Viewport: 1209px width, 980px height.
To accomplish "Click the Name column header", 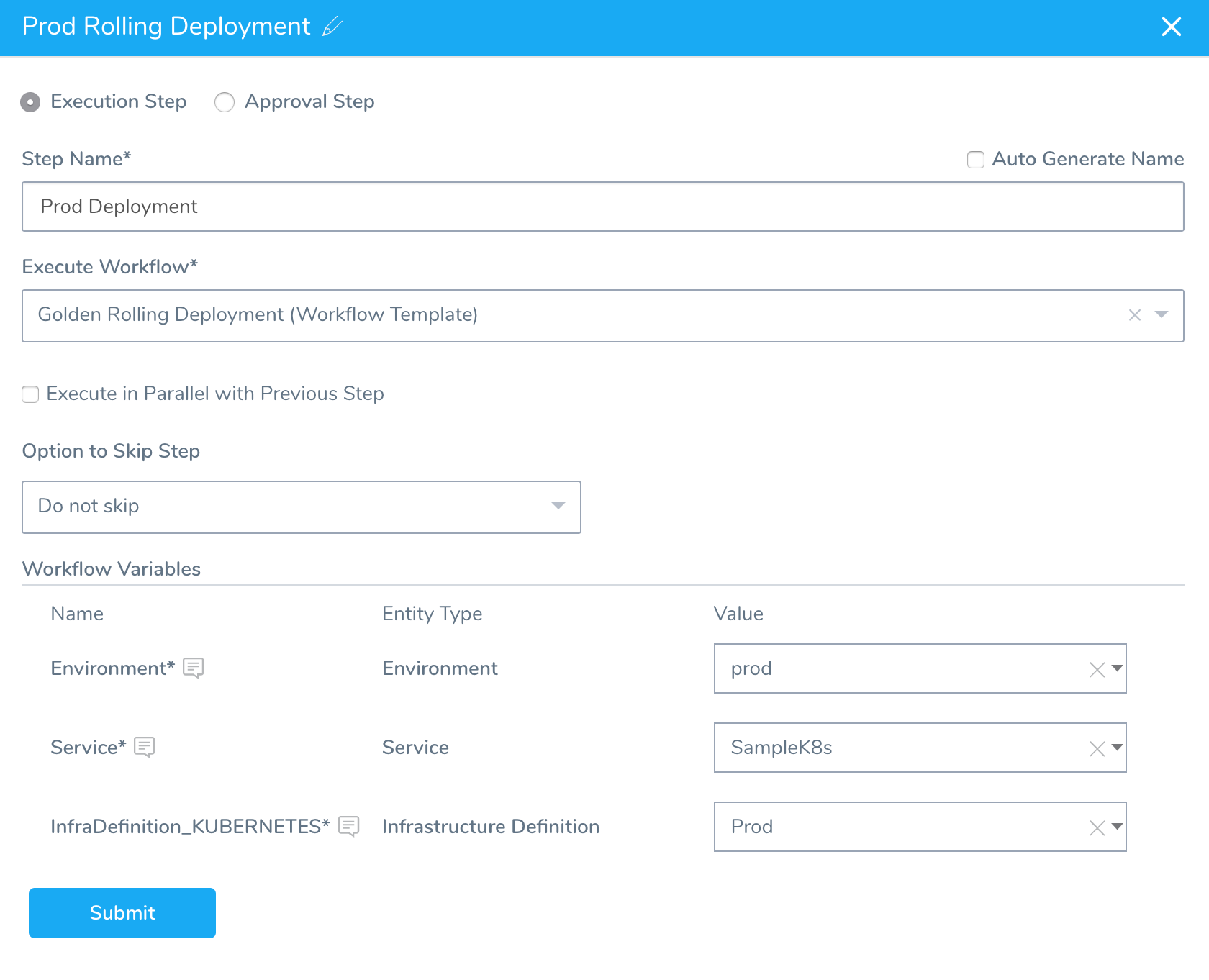I will click(77, 614).
